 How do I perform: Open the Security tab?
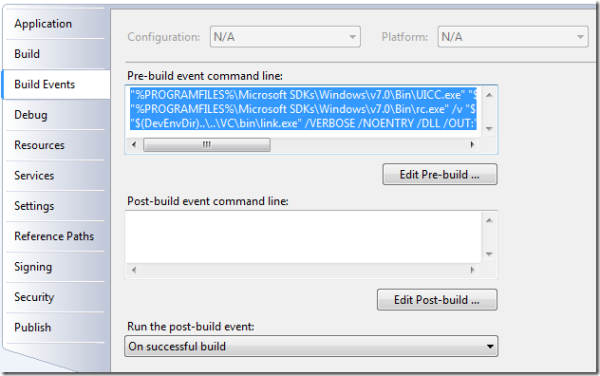point(55,297)
